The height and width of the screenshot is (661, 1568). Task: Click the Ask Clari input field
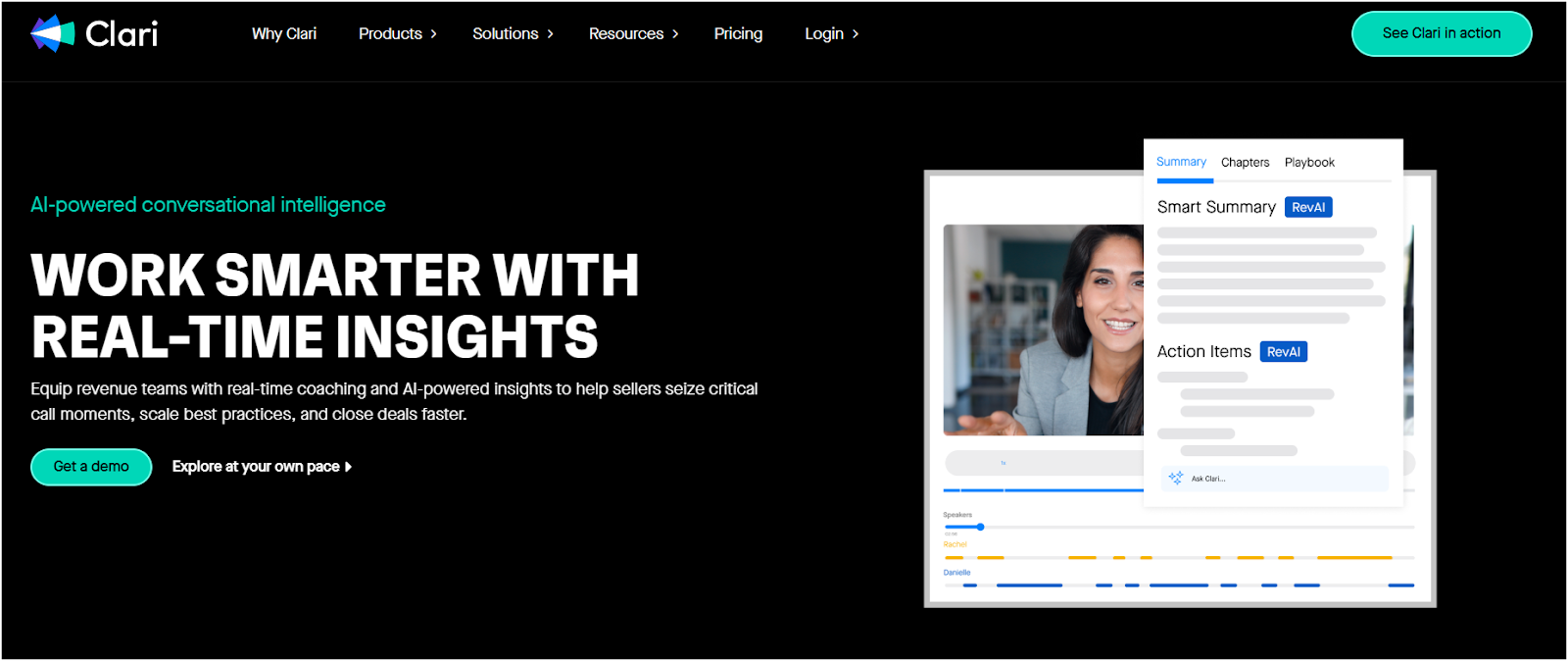pyautogui.click(x=1275, y=479)
